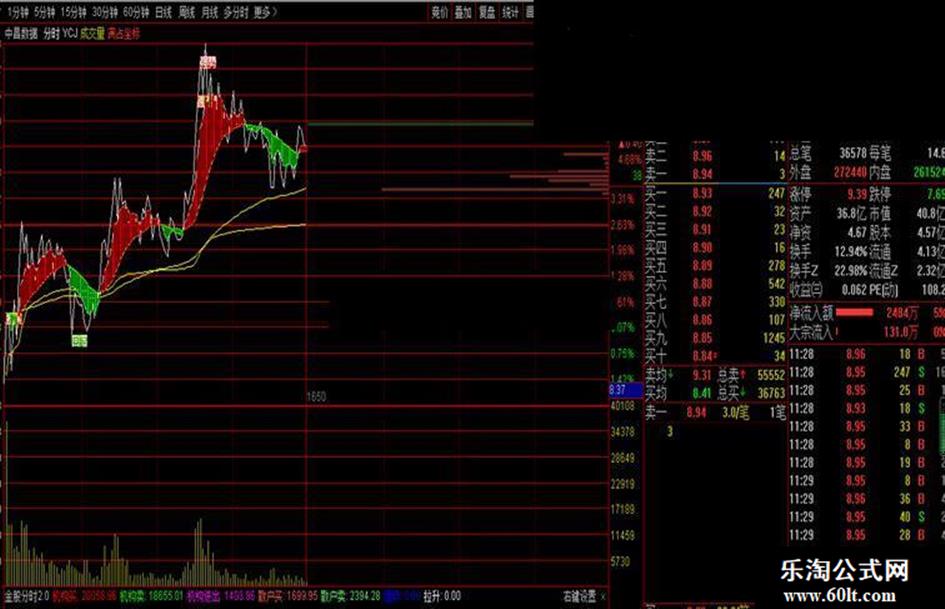The height and width of the screenshot is (609, 945).
Task: Click the green 回落 marker on chart
Action: click(x=80, y=341)
